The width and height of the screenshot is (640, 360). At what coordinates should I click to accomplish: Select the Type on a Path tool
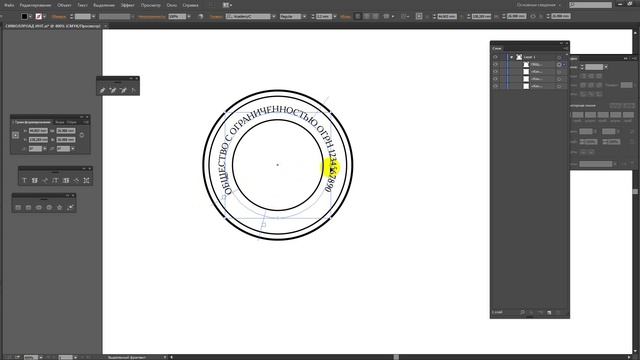pos(45,180)
